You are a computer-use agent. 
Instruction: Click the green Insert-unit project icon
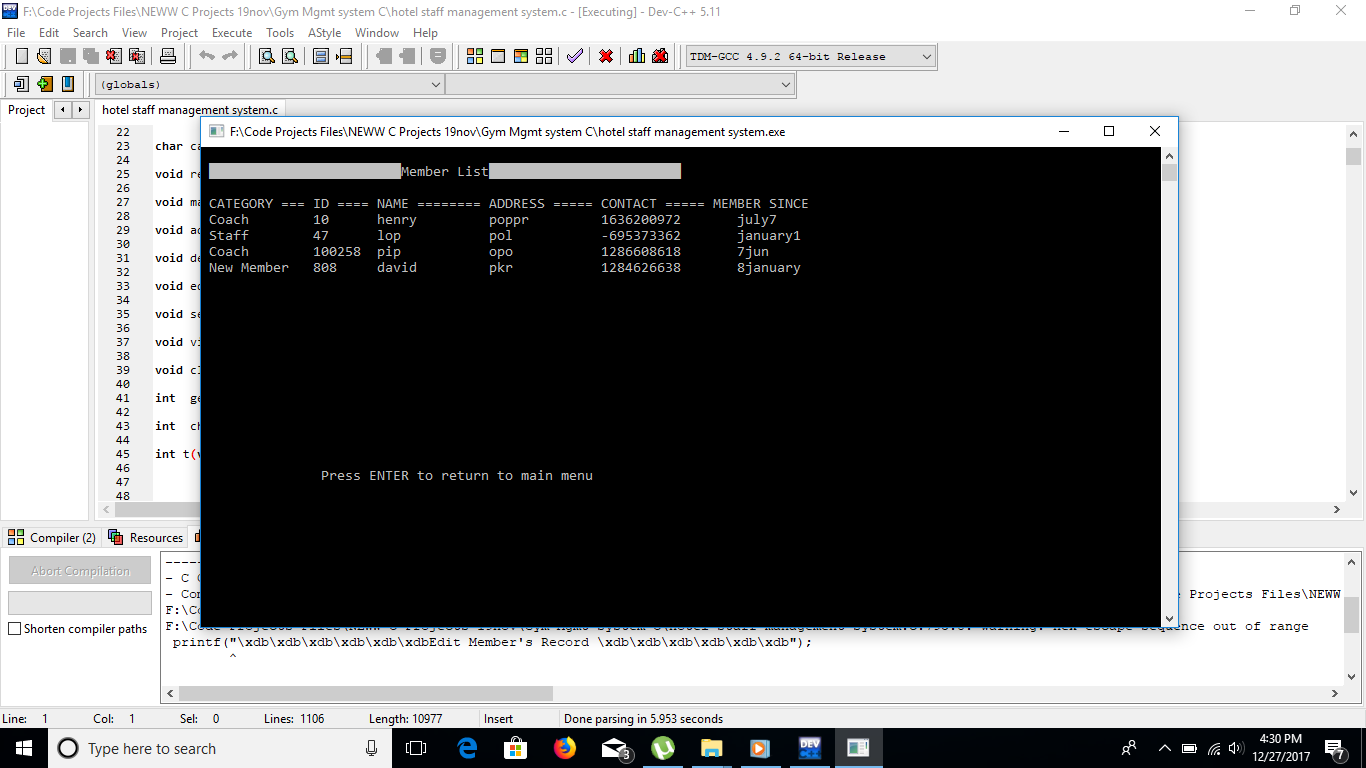click(x=44, y=84)
